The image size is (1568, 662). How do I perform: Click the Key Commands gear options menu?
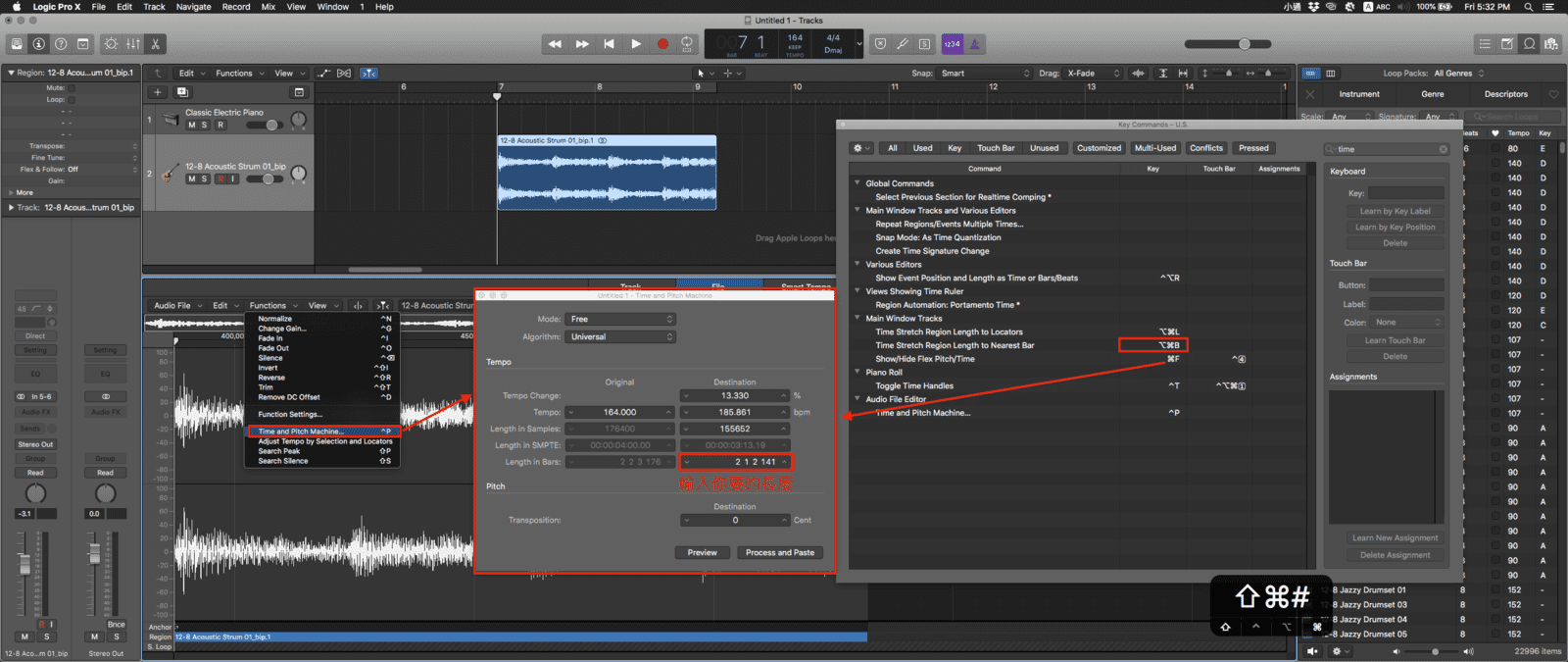point(860,148)
